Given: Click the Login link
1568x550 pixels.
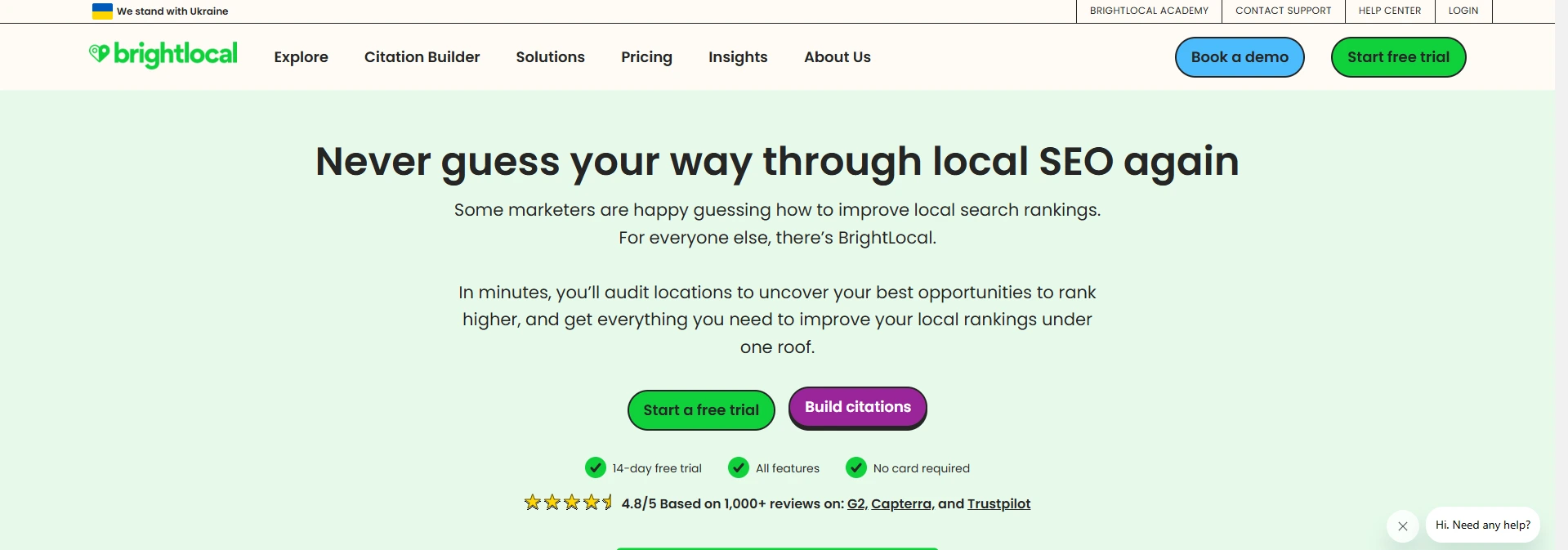Looking at the screenshot, I should click(1463, 11).
